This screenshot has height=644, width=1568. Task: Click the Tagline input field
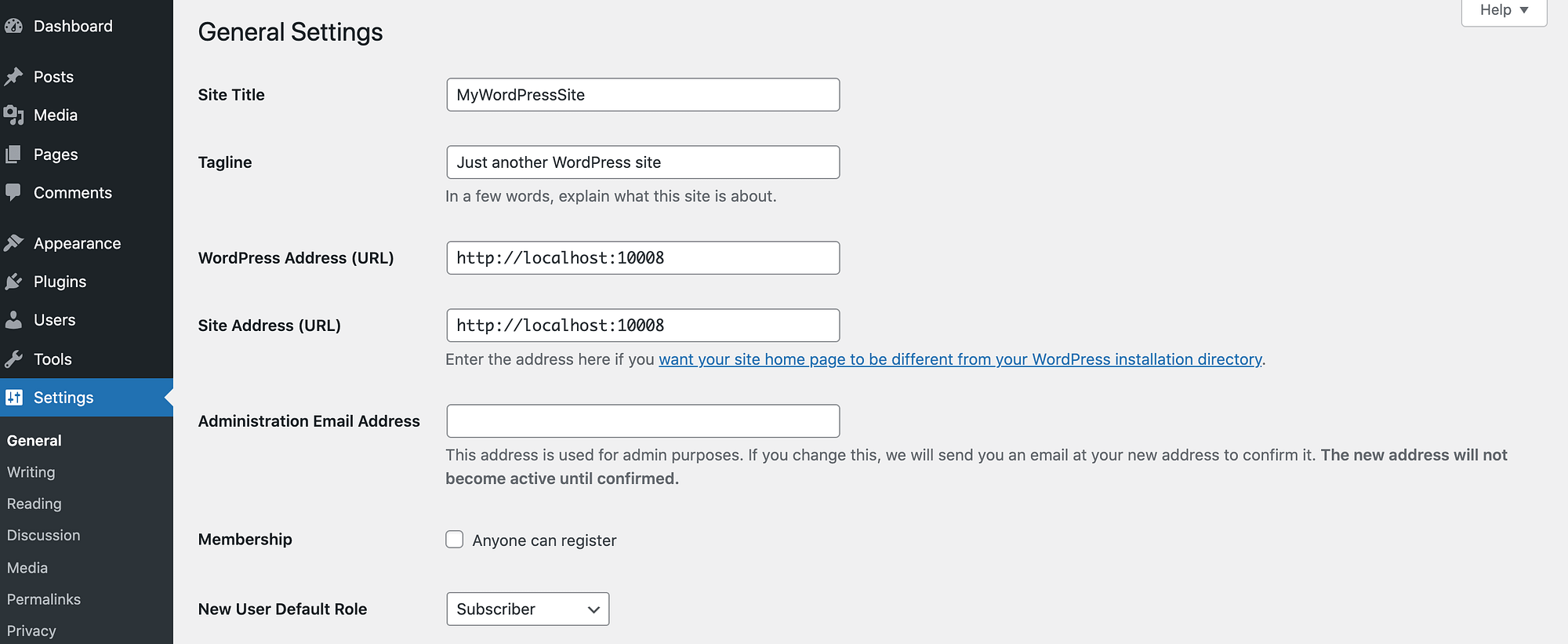coord(643,162)
